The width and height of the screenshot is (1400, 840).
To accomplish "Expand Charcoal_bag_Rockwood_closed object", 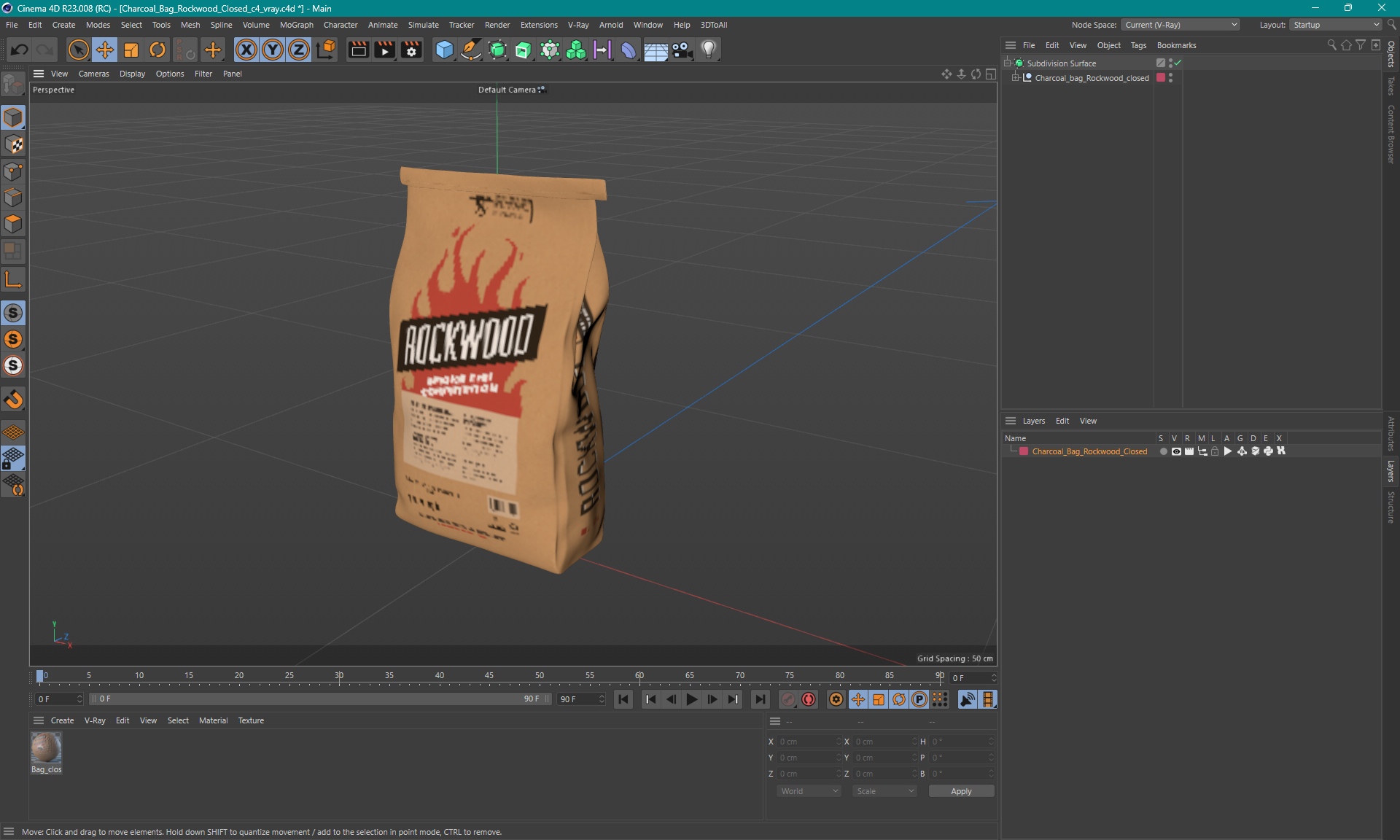I will click(x=1016, y=78).
